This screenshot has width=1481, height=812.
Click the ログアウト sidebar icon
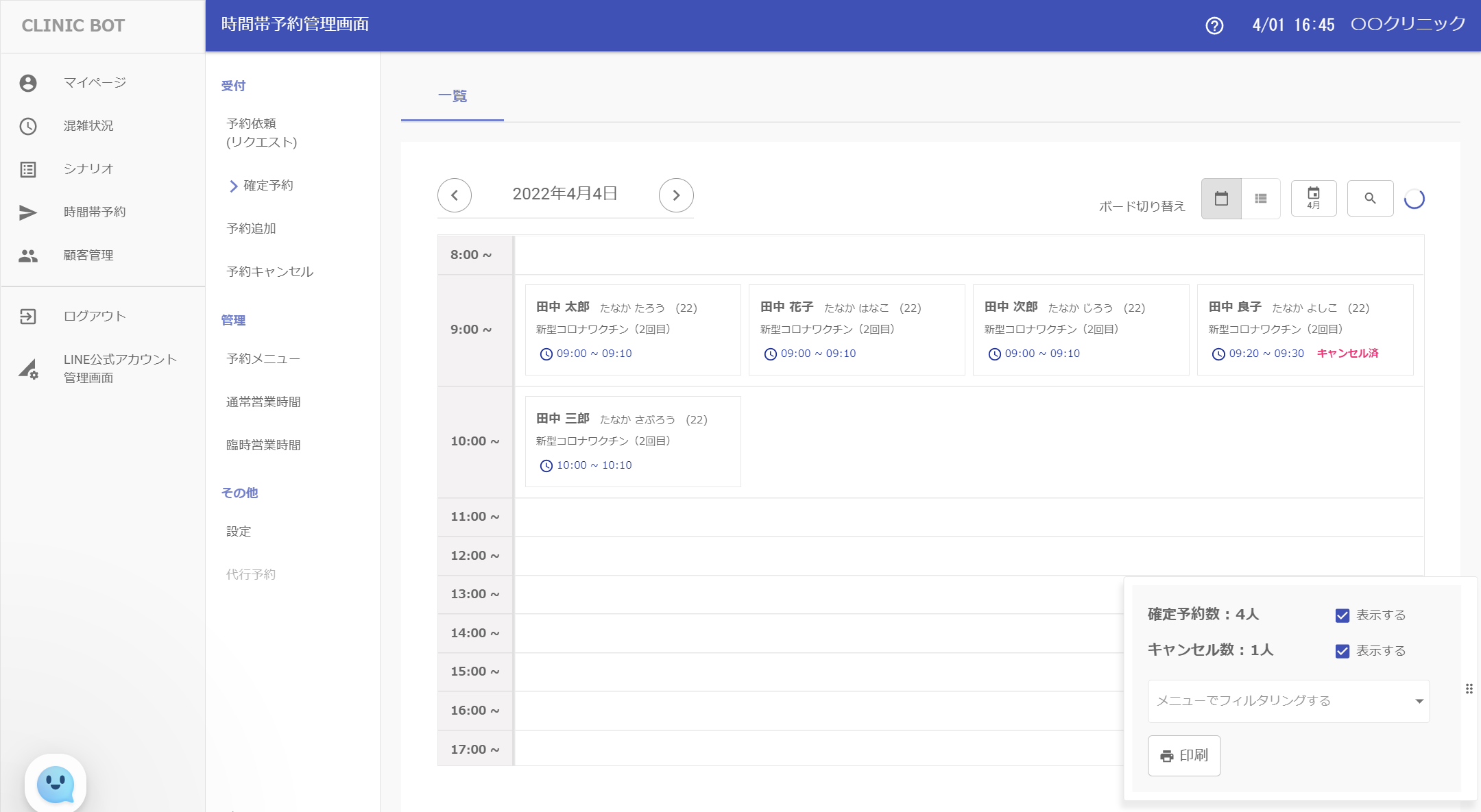click(x=28, y=317)
